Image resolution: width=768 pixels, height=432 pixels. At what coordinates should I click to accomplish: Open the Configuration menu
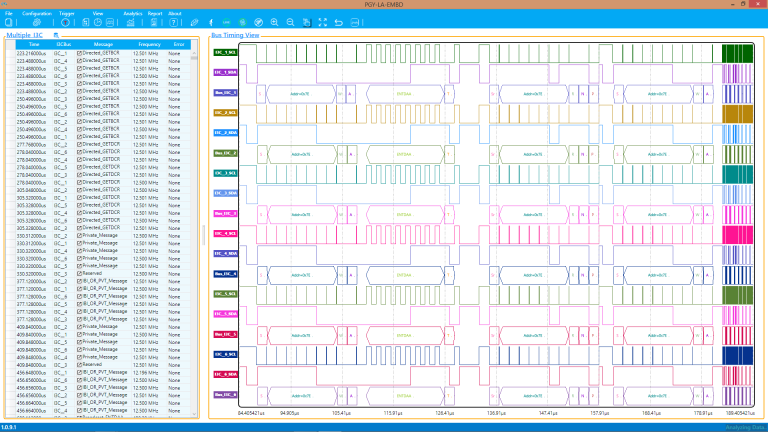pyautogui.click(x=37, y=13)
